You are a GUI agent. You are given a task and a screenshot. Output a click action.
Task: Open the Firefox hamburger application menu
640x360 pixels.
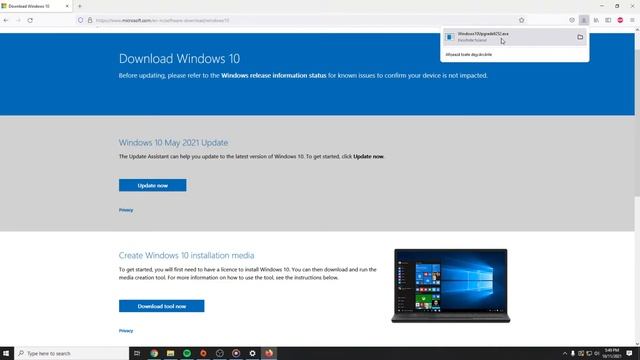[632, 20]
